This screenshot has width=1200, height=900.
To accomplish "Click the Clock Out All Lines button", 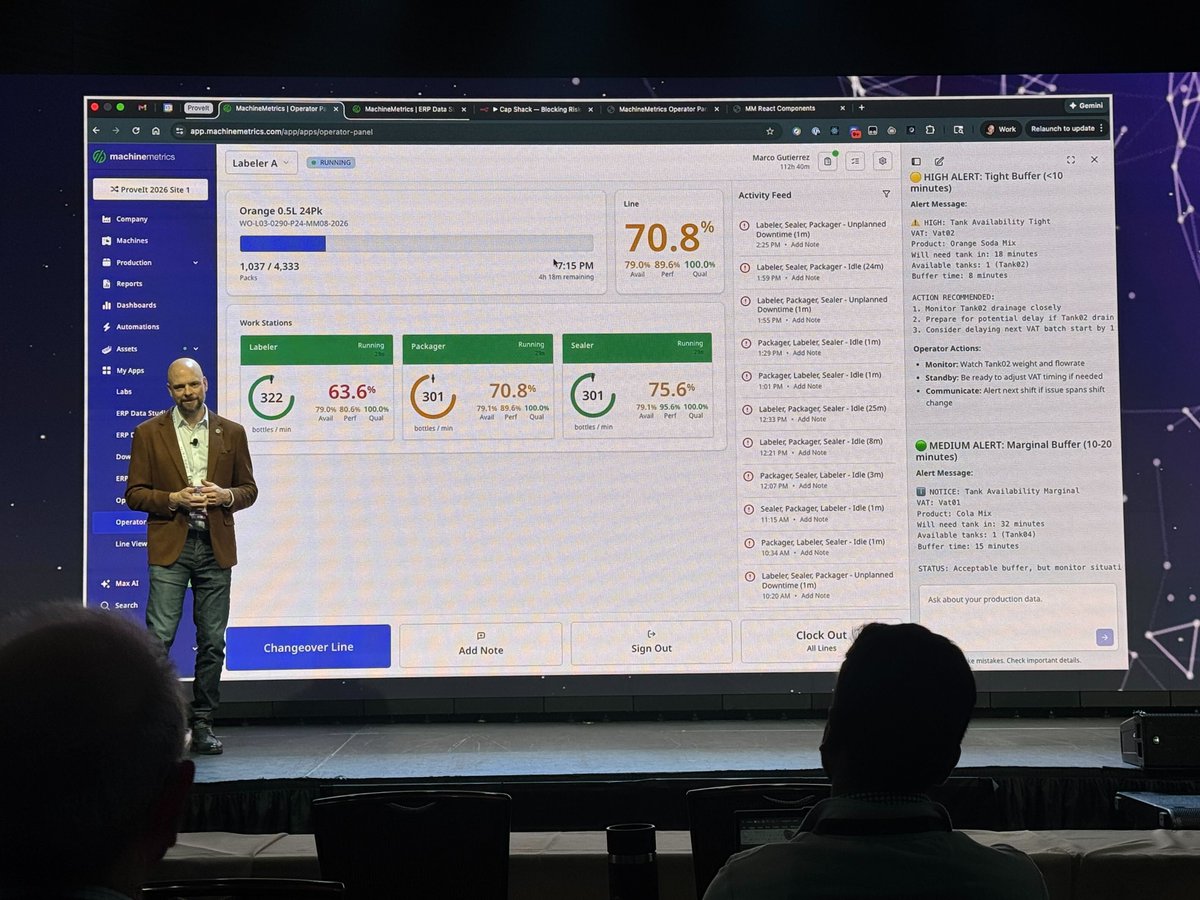I will [822, 641].
